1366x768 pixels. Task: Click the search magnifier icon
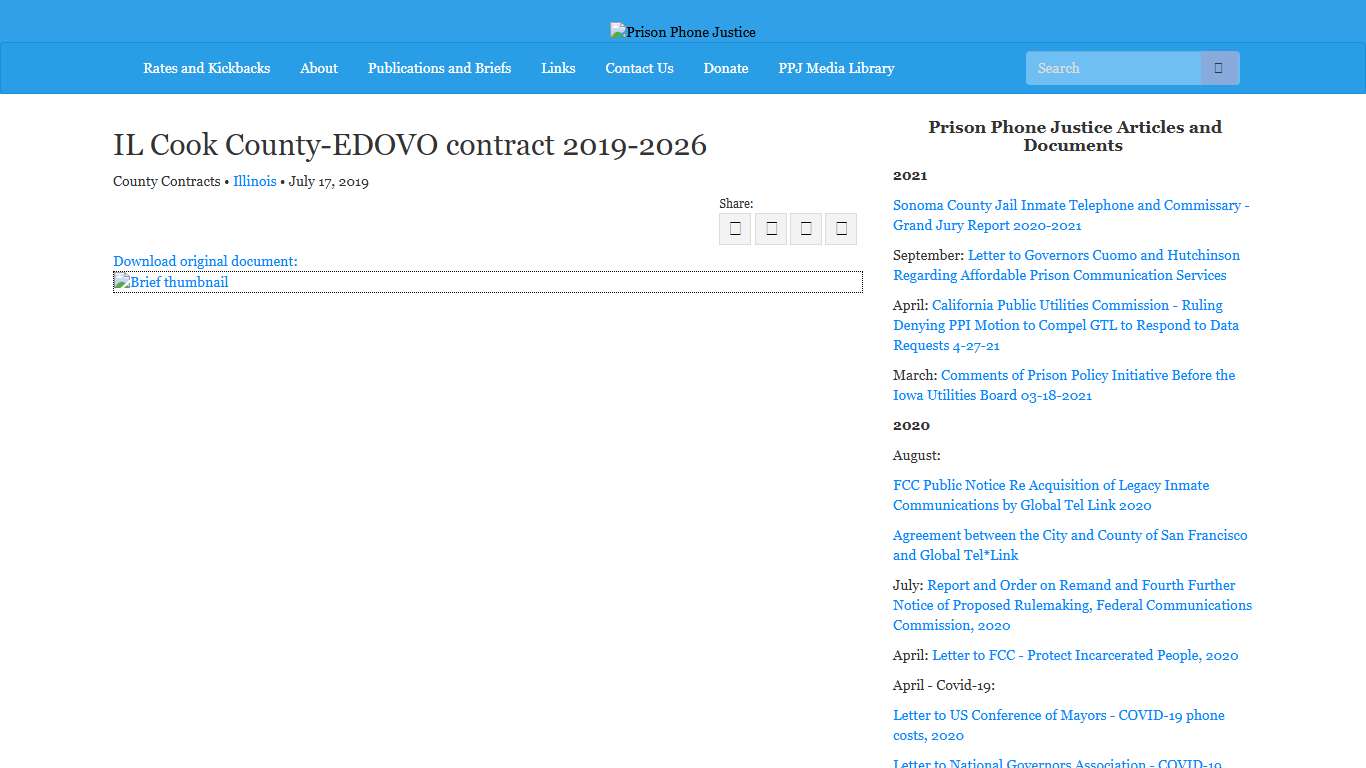(x=1218, y=67)
